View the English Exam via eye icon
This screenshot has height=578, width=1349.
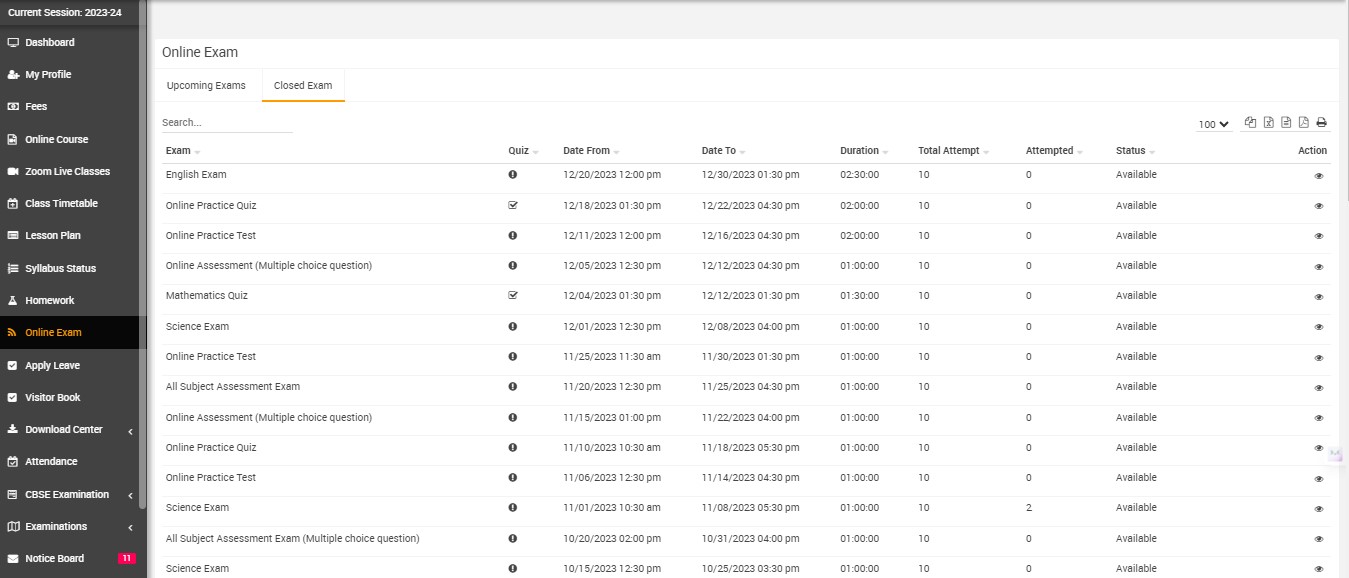[x=1319, y=176]
